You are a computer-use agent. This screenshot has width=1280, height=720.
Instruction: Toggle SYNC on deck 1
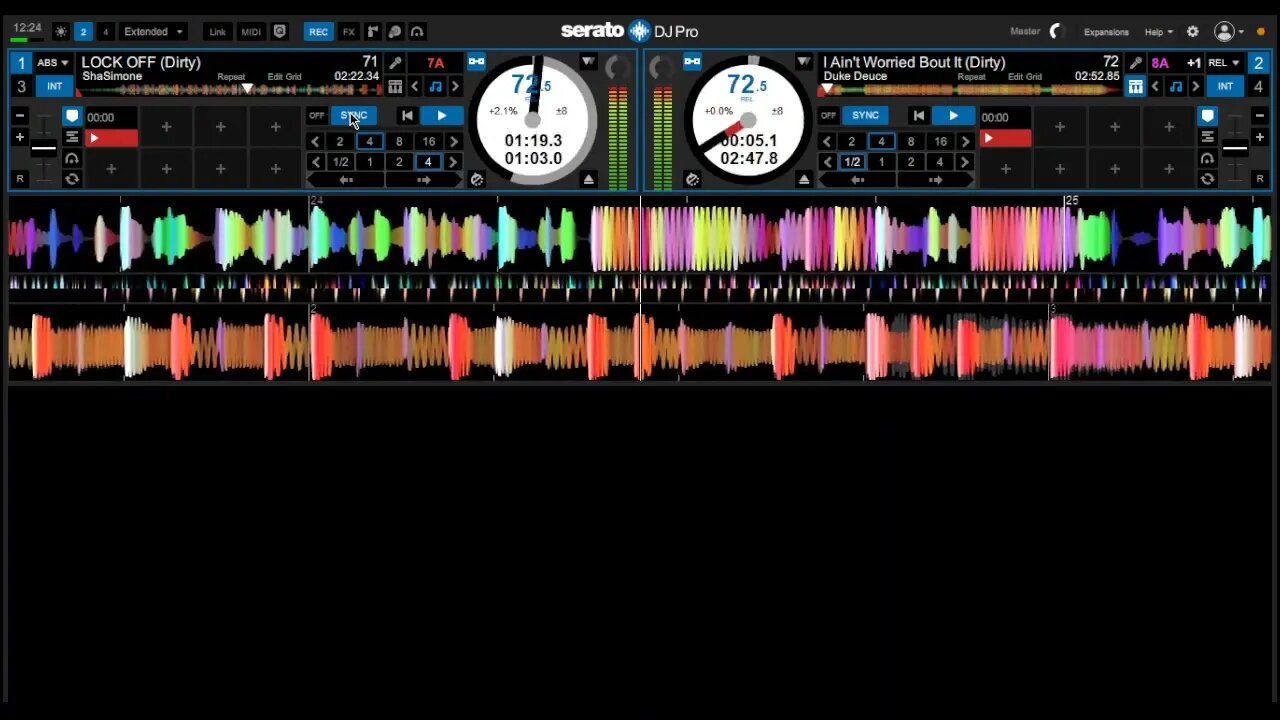(x=354, y=116)
